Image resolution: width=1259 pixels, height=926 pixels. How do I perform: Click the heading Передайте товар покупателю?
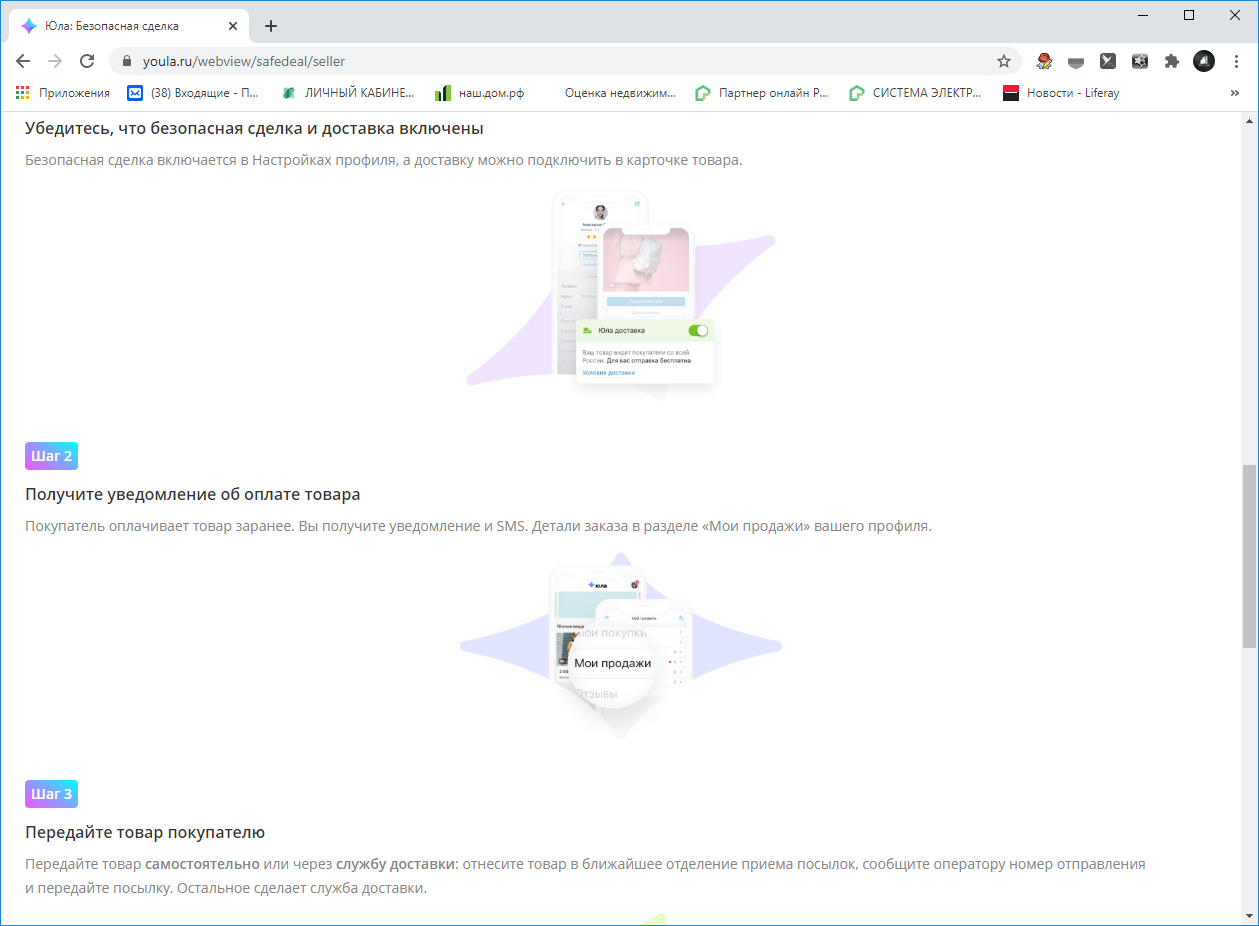point(145,832)
